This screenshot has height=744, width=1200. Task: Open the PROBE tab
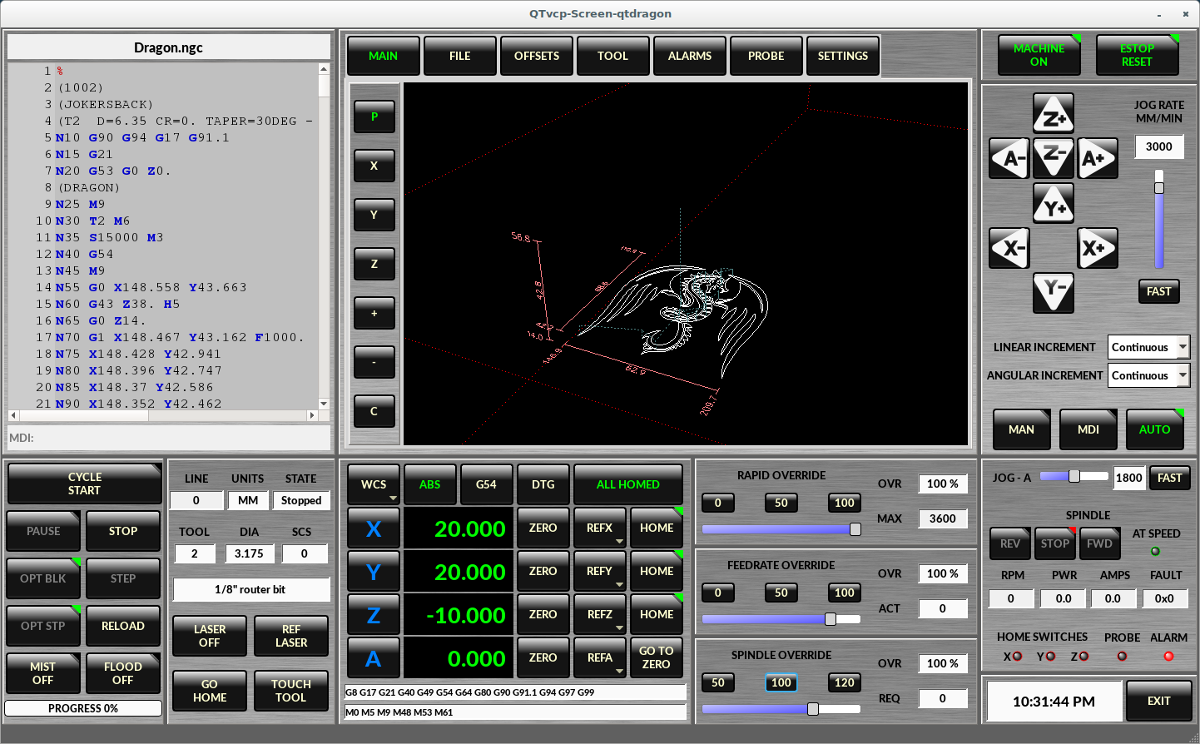(766, 55)
